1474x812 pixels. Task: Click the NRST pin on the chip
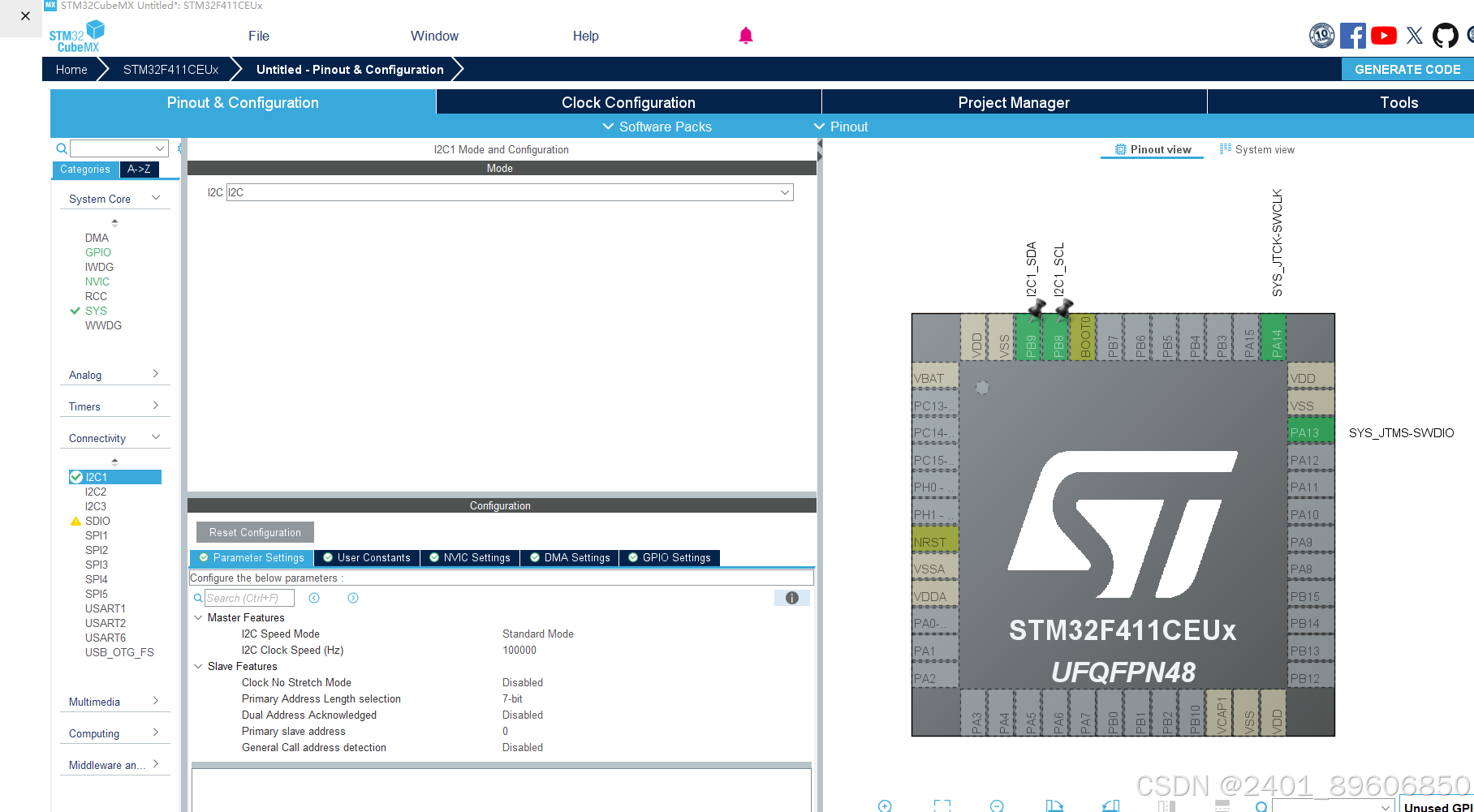coord(935,541)
